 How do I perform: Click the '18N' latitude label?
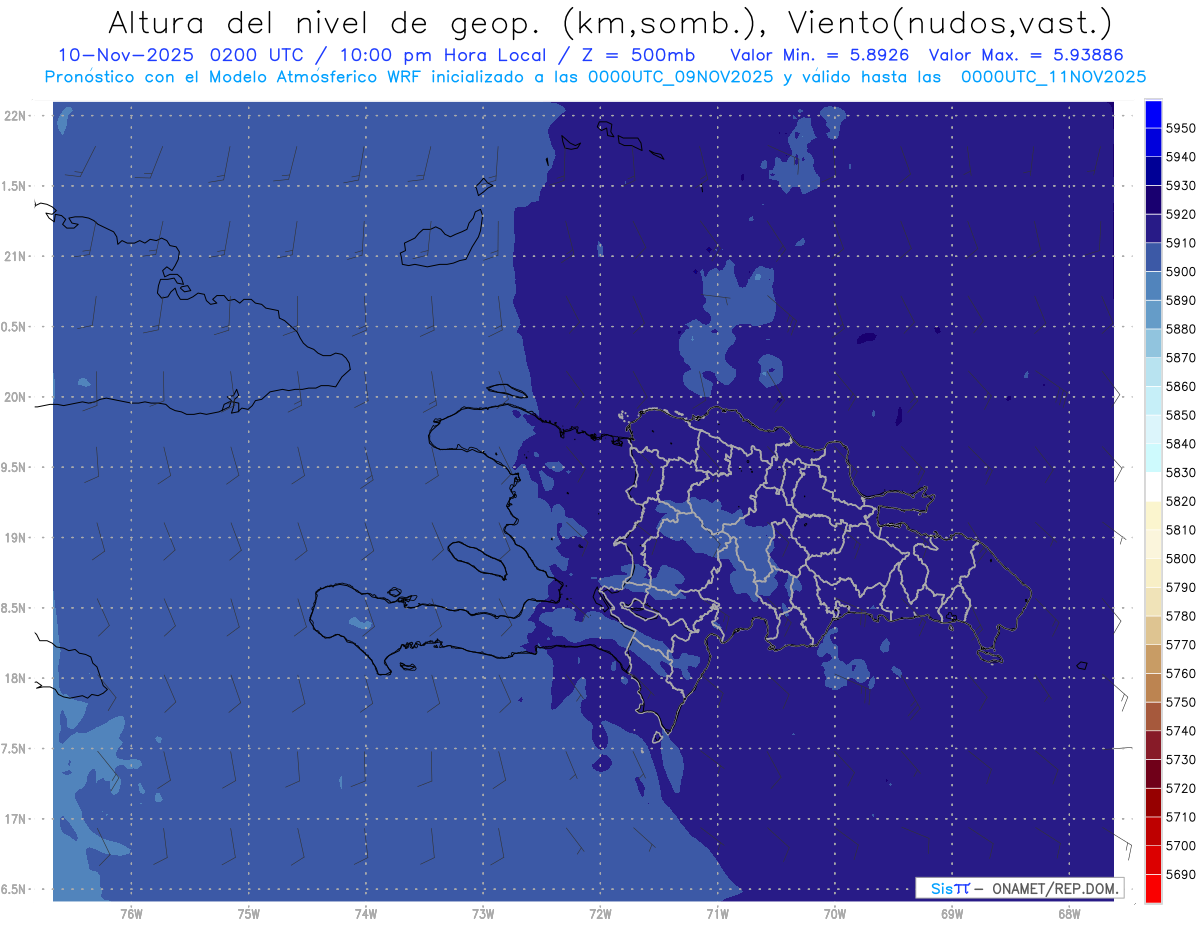click(x=17, y=679)
